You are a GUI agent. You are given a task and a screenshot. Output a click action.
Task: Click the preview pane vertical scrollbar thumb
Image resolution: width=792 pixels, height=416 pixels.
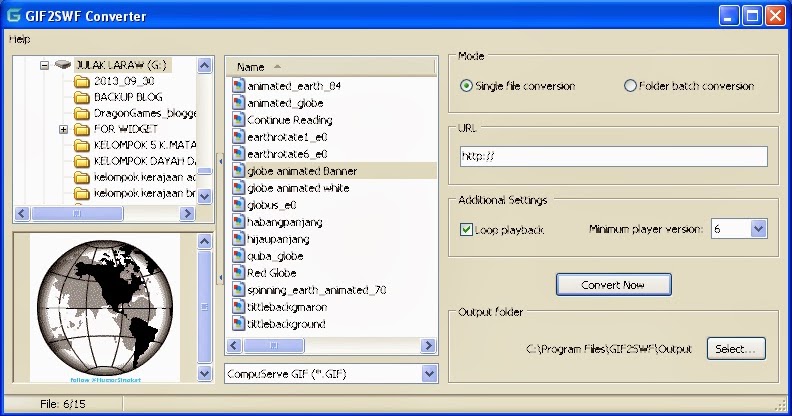click(x=205, y=306)
